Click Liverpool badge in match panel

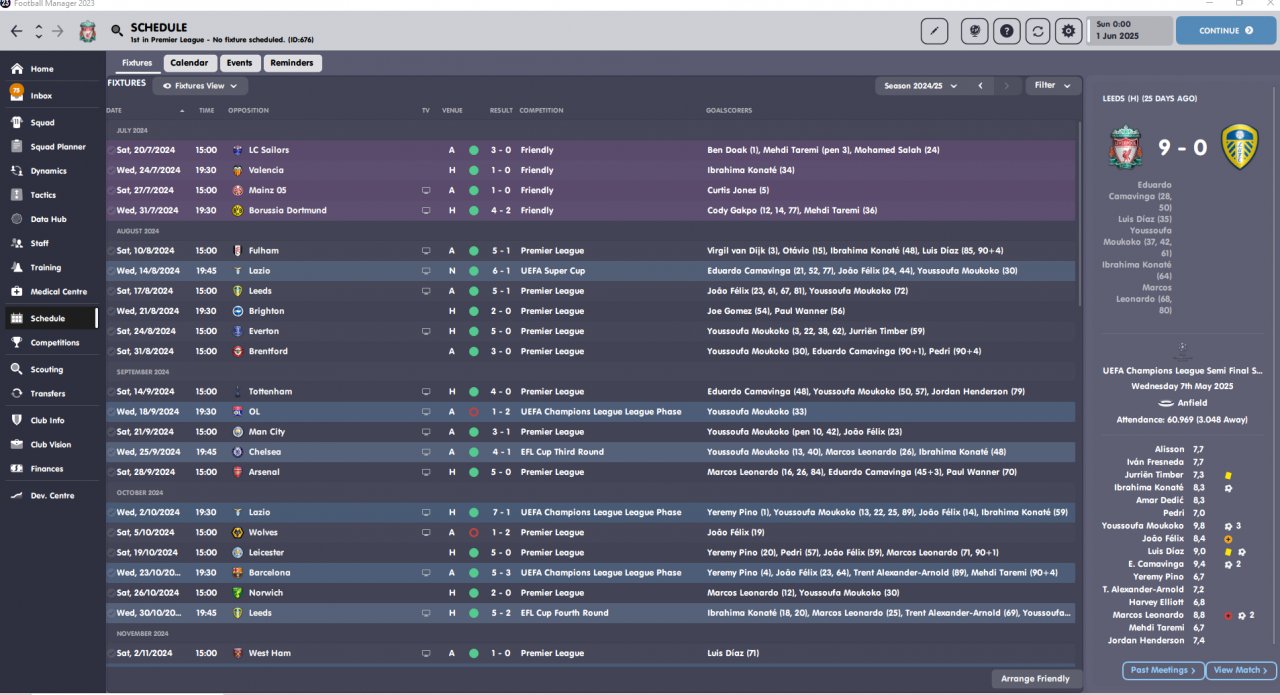(x=1126, y=147)
